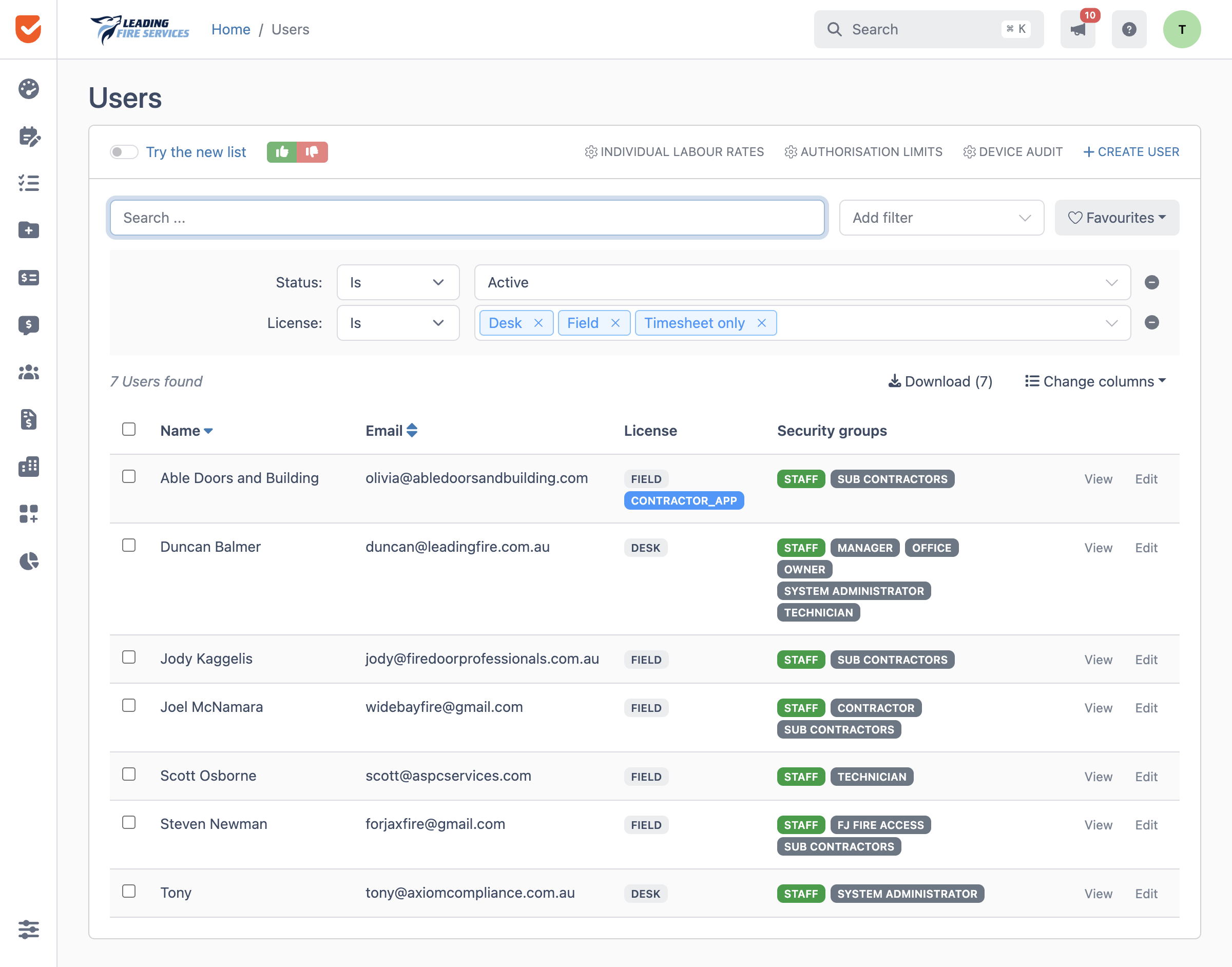Open the dashboard palette icon in sidebar

click(x=28, y=89)
